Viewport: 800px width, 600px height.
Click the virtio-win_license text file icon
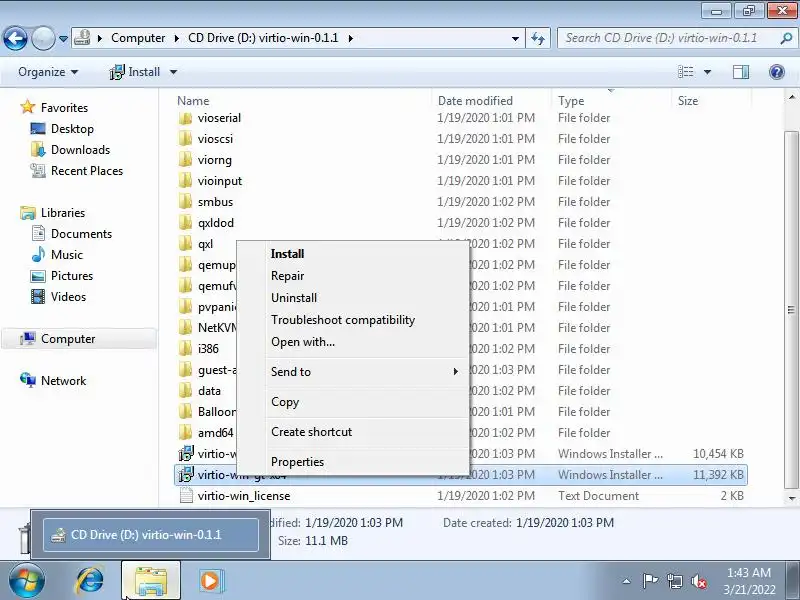point(186,495)
